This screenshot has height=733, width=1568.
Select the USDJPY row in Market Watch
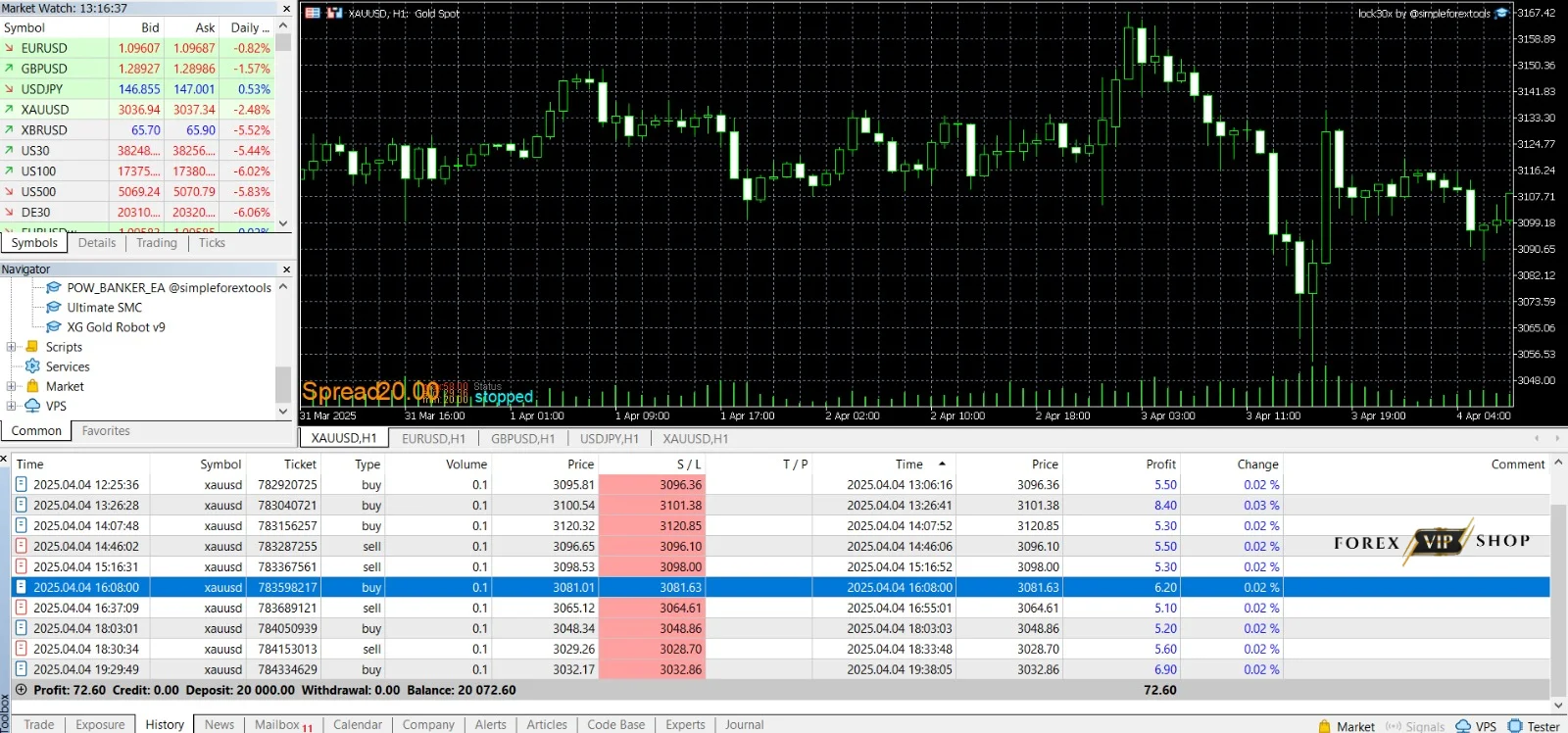point(137,89)
